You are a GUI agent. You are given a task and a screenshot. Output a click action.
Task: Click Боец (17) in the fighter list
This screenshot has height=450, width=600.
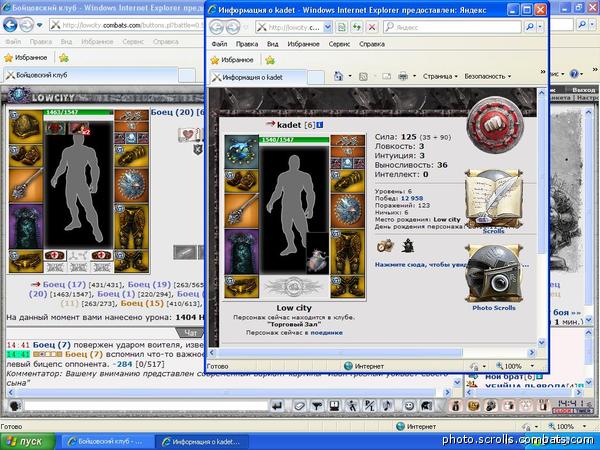[x=64, y=284]
